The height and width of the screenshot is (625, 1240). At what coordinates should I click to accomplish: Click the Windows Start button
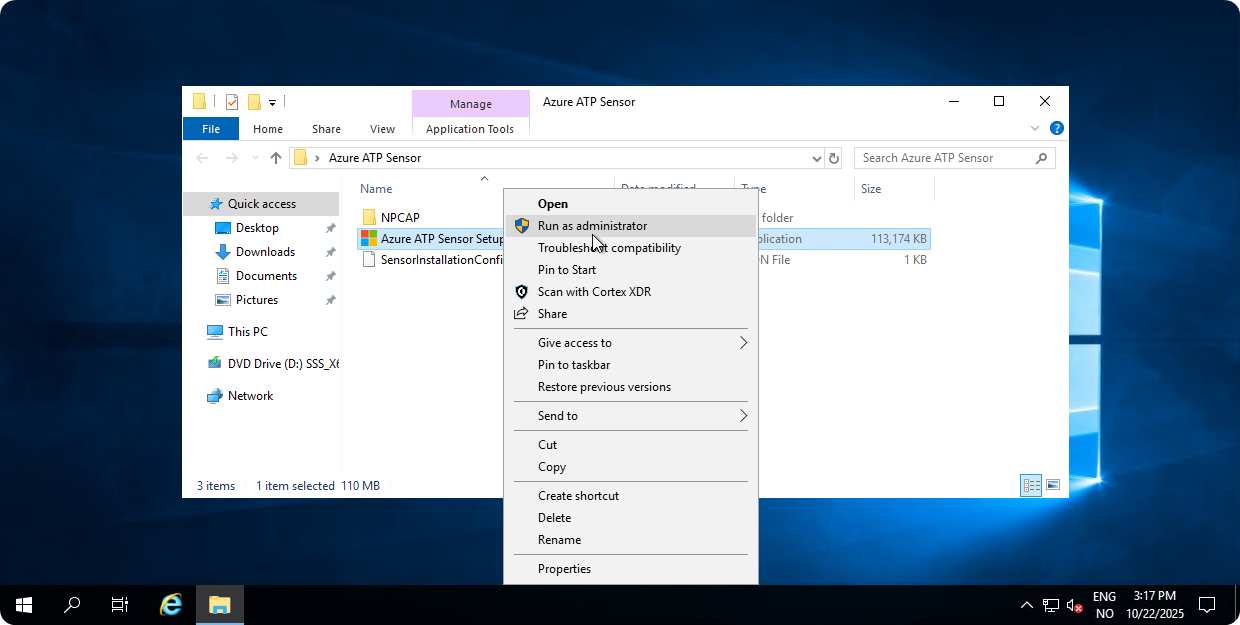pyautogui.click(x=24, y=604)
